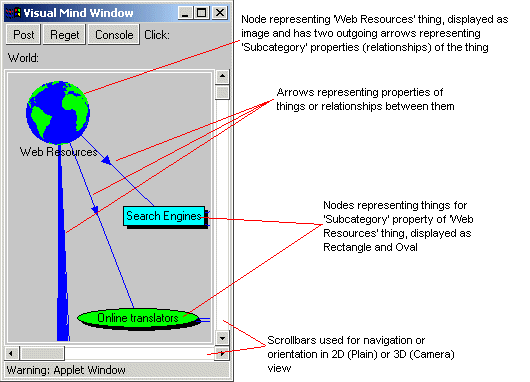Close the Visual Mind Window

(220, 13)
